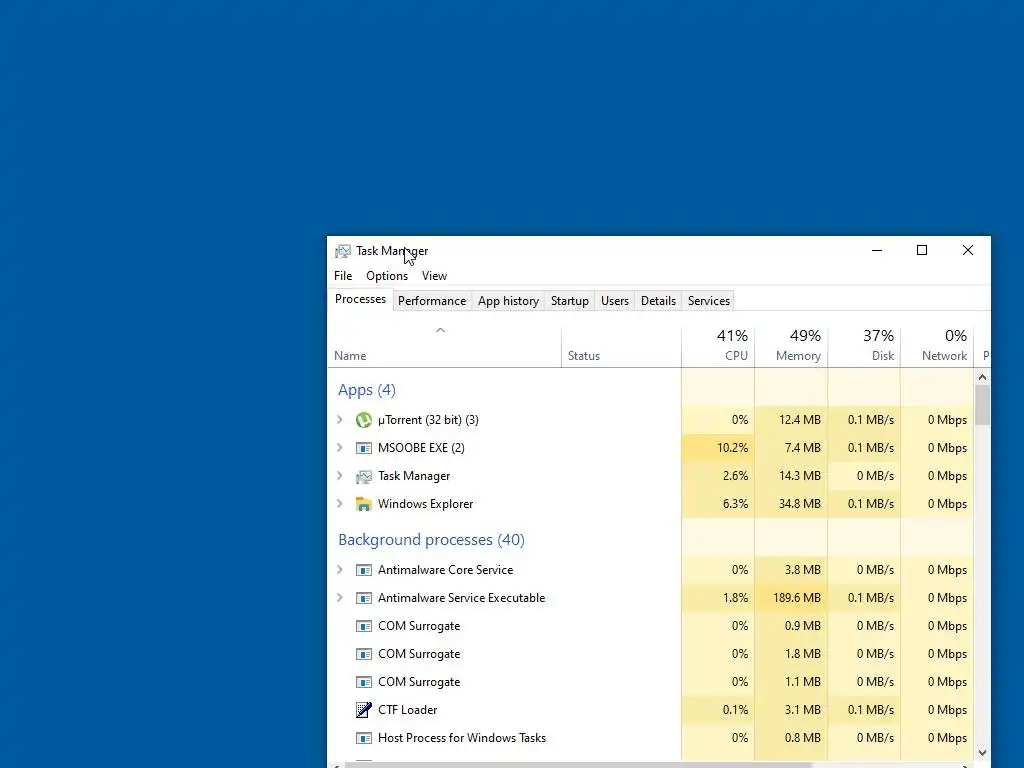
Task: Click the vertical scrollbar up arrow
Action: 982,377
